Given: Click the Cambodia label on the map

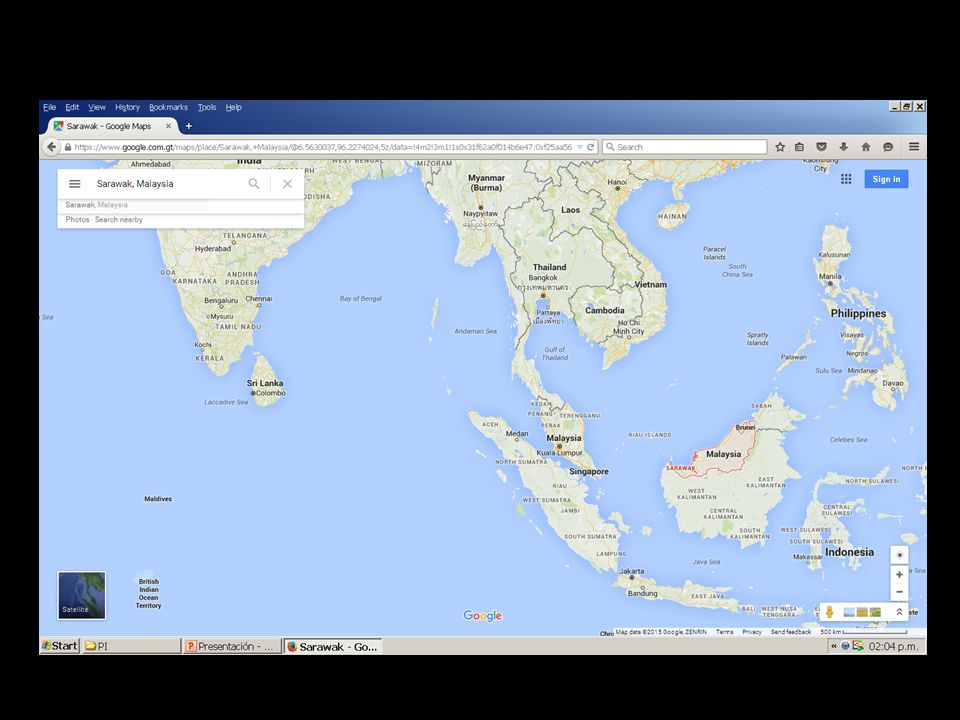Looking at the screenshot, I should coord(605,310).
